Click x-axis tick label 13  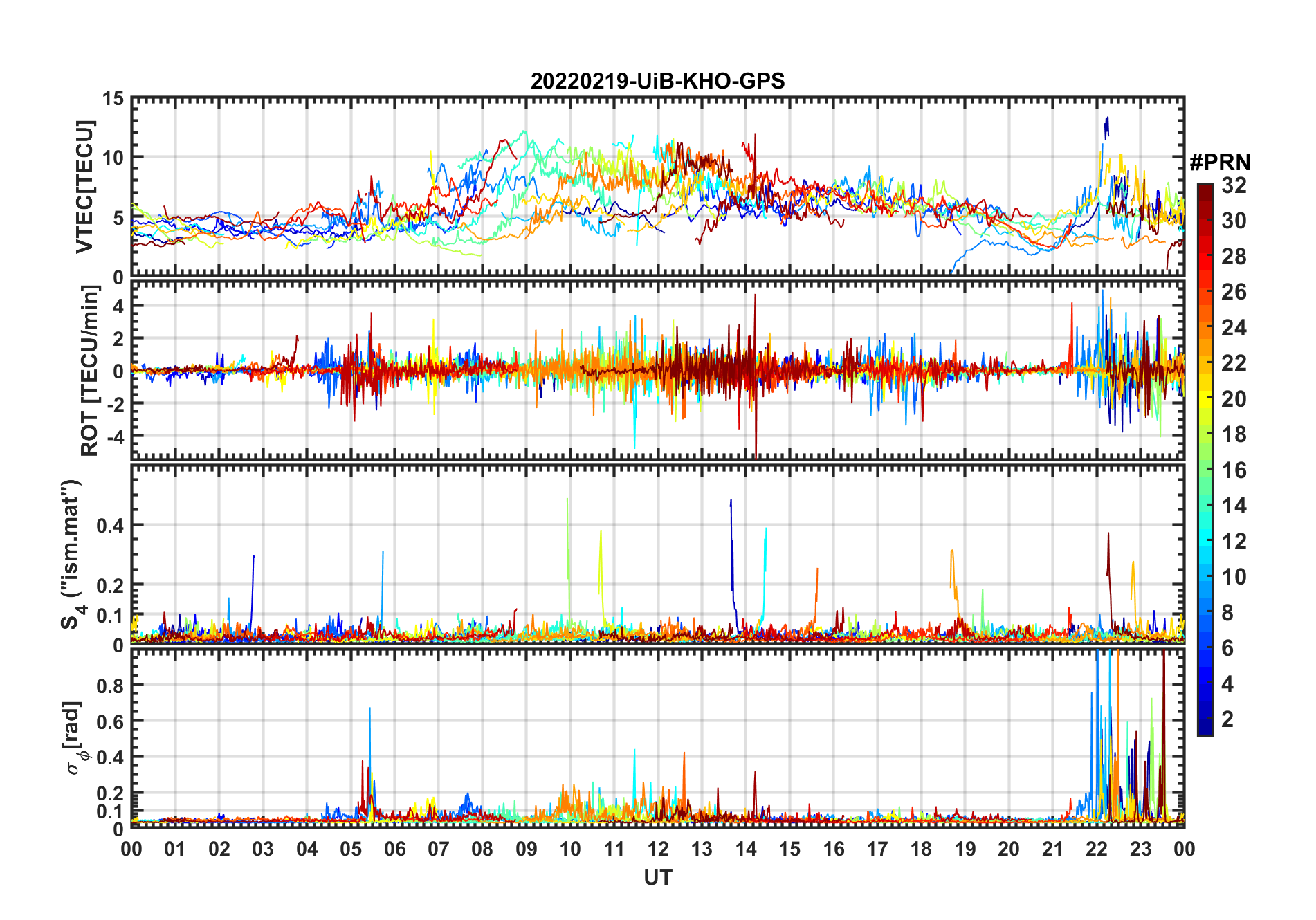tap(702, 849)
